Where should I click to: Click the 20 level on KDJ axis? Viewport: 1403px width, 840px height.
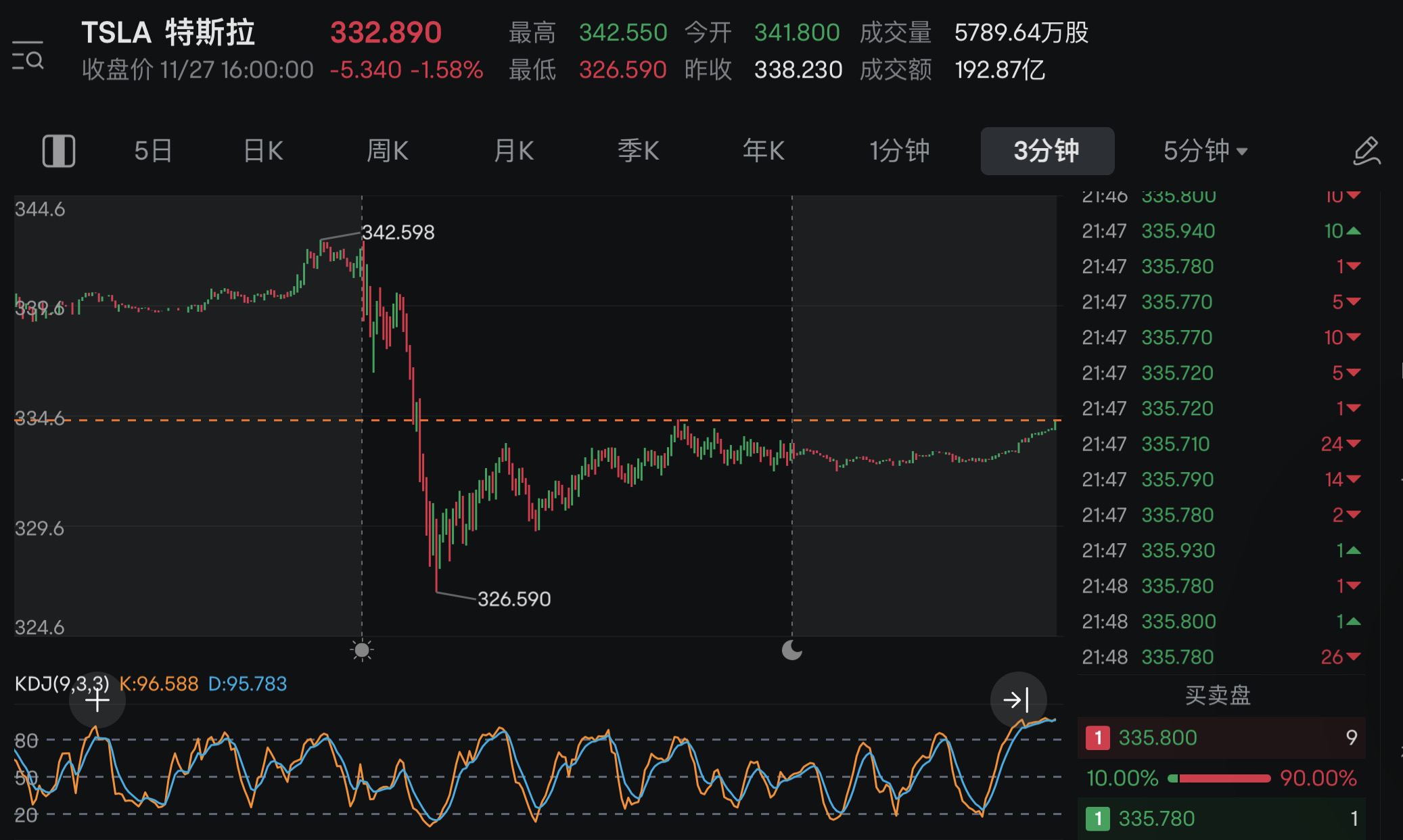coord(26,816)
